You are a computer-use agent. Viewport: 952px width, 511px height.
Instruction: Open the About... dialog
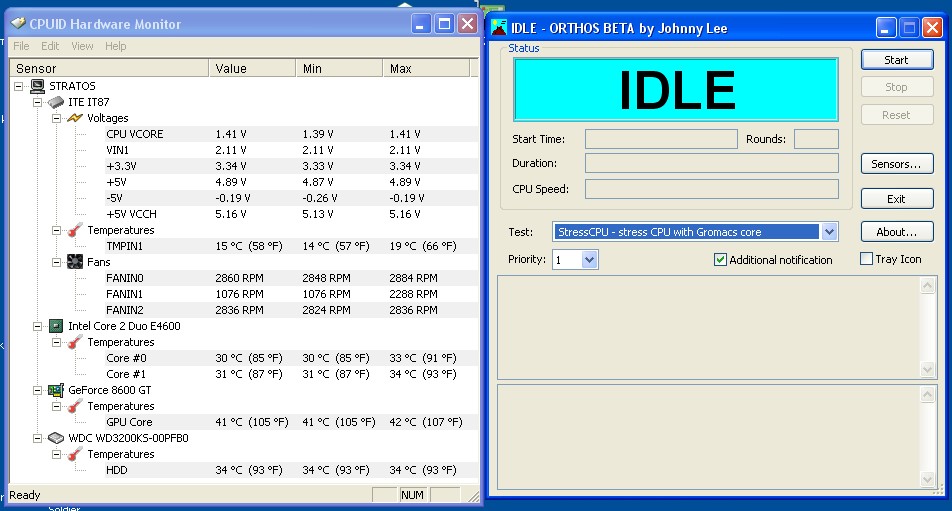[897, 232]
